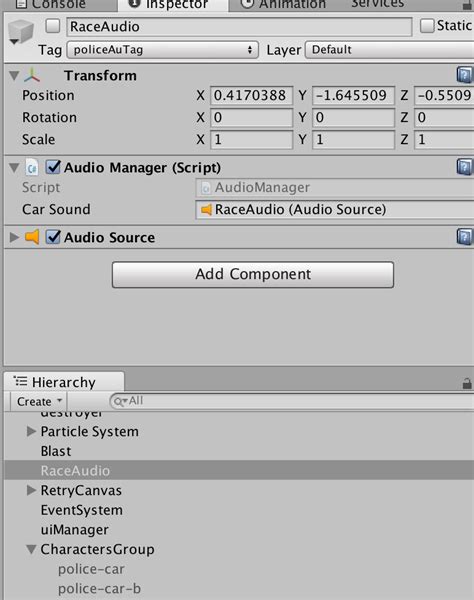474x600 pixels.
Task: Expand Particle System in Hierarchy
Action: coord(31,432)
